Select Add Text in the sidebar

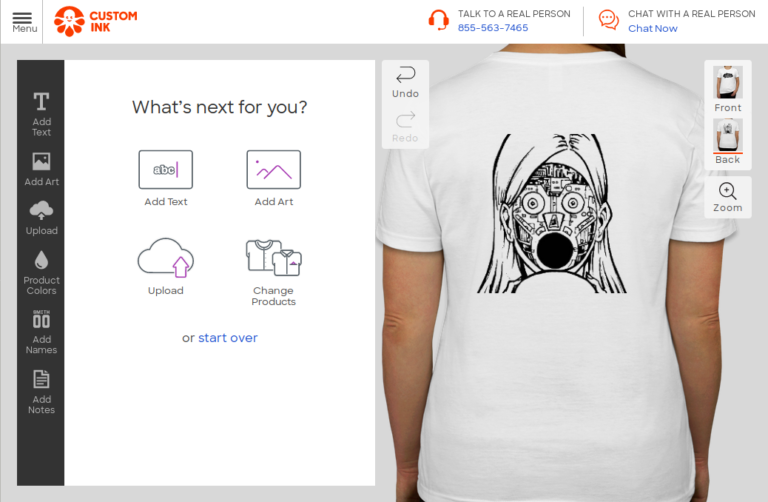click(x=41, y=115)
